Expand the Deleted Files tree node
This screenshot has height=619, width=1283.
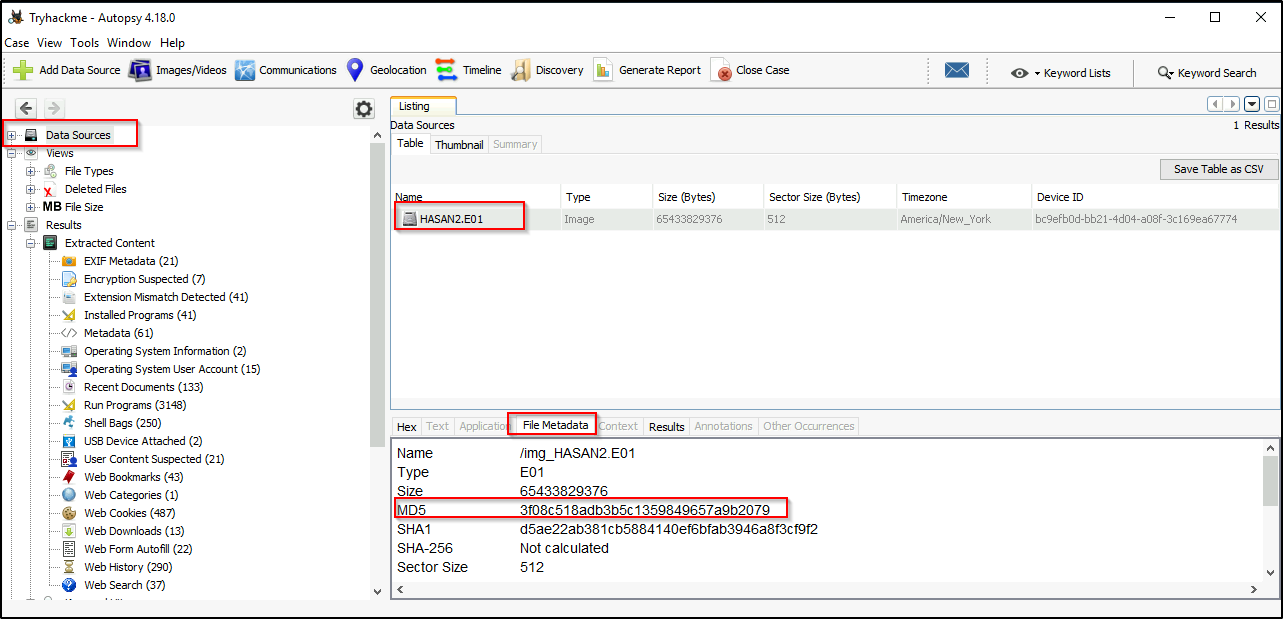(31, 188)
